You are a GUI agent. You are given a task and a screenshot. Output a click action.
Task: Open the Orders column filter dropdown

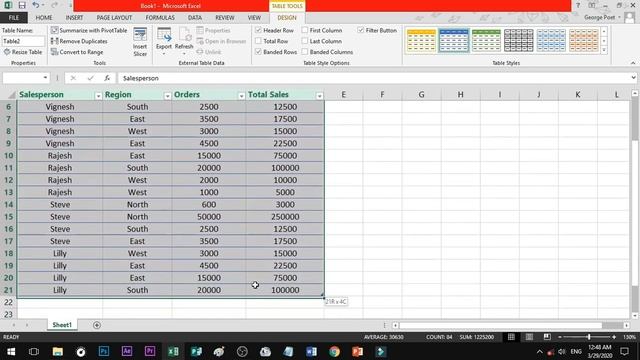click(241, 96)
